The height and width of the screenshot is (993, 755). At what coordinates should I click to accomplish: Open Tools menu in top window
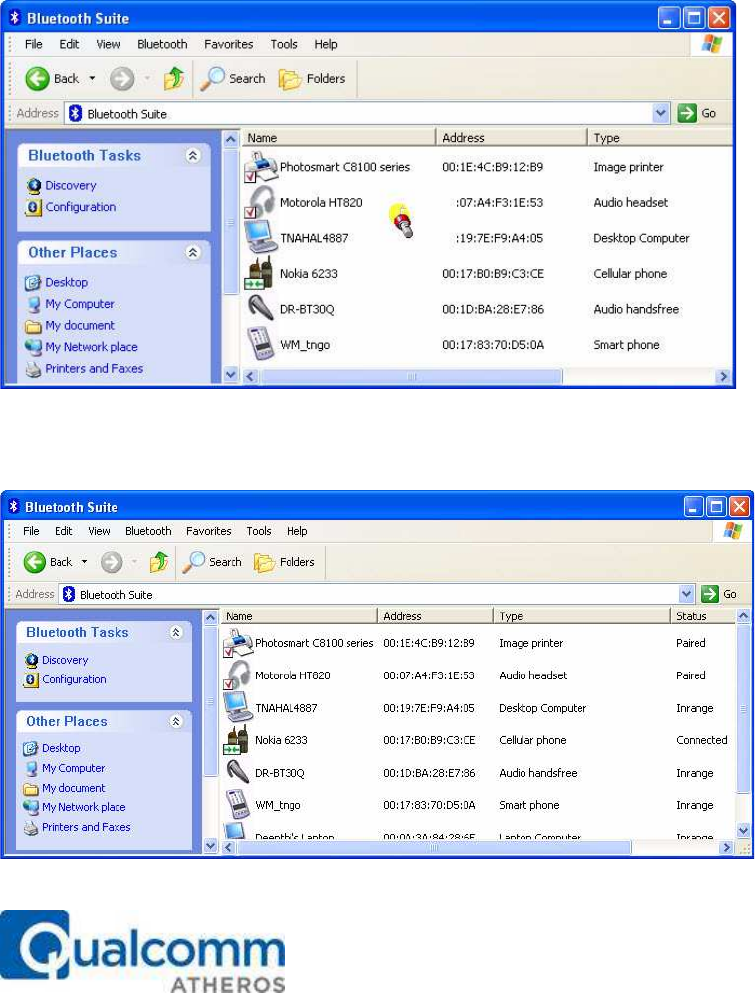(x=284, y=44)
